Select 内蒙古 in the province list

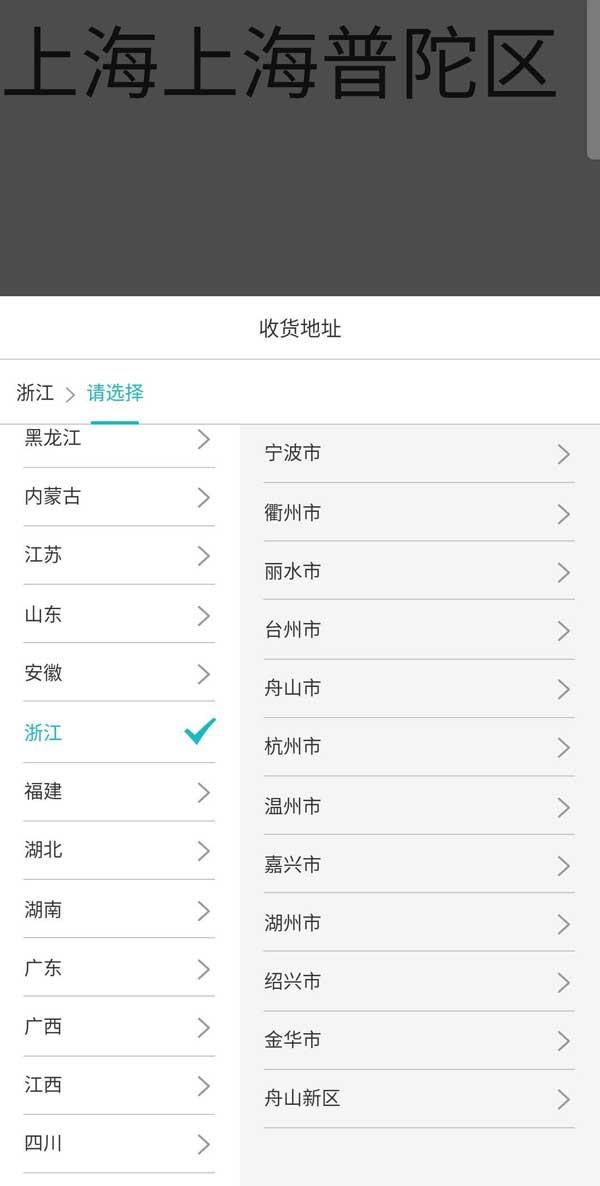[x=53, y=497]
